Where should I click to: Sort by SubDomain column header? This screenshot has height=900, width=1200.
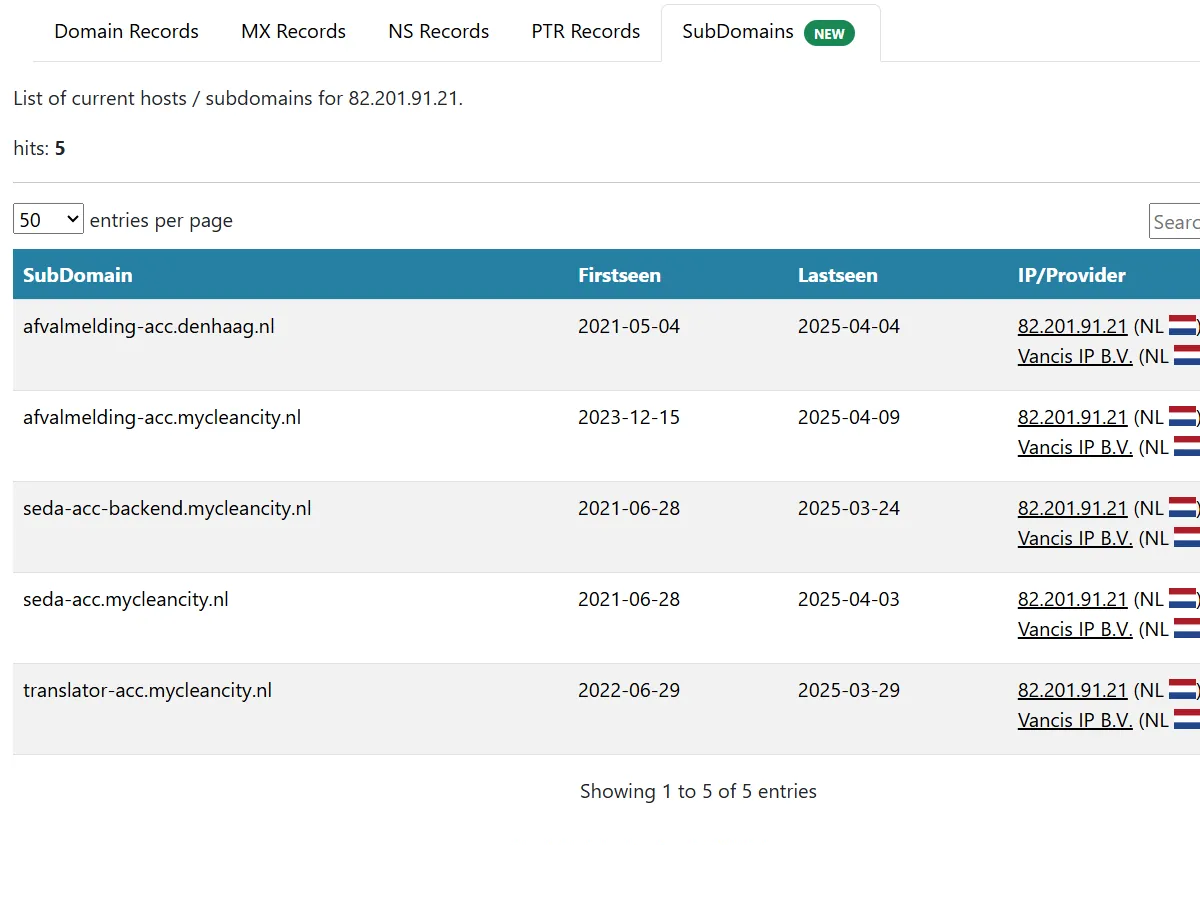(290, 275)
